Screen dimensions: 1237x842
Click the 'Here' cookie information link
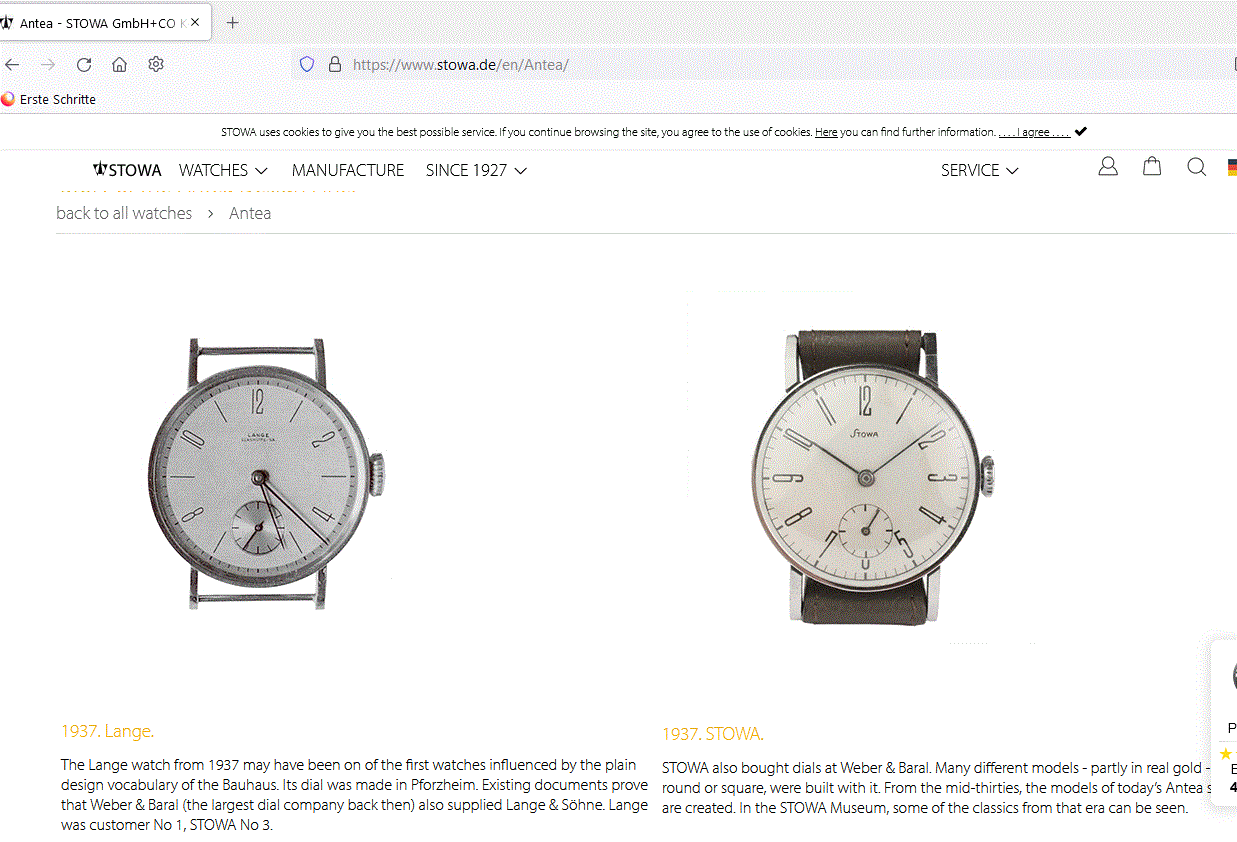(x=826, y=132)
